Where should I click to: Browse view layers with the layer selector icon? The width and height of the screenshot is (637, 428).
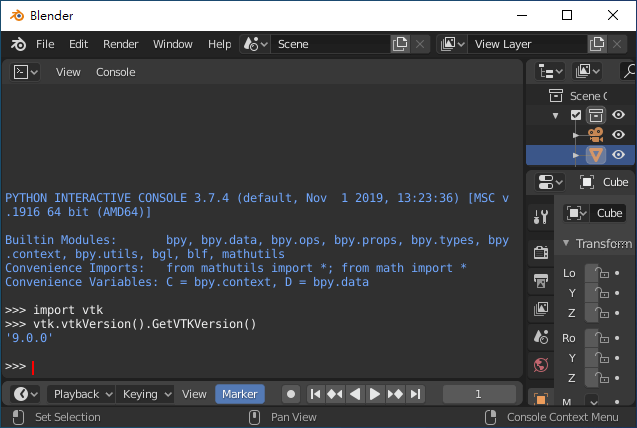coord(452,44)
